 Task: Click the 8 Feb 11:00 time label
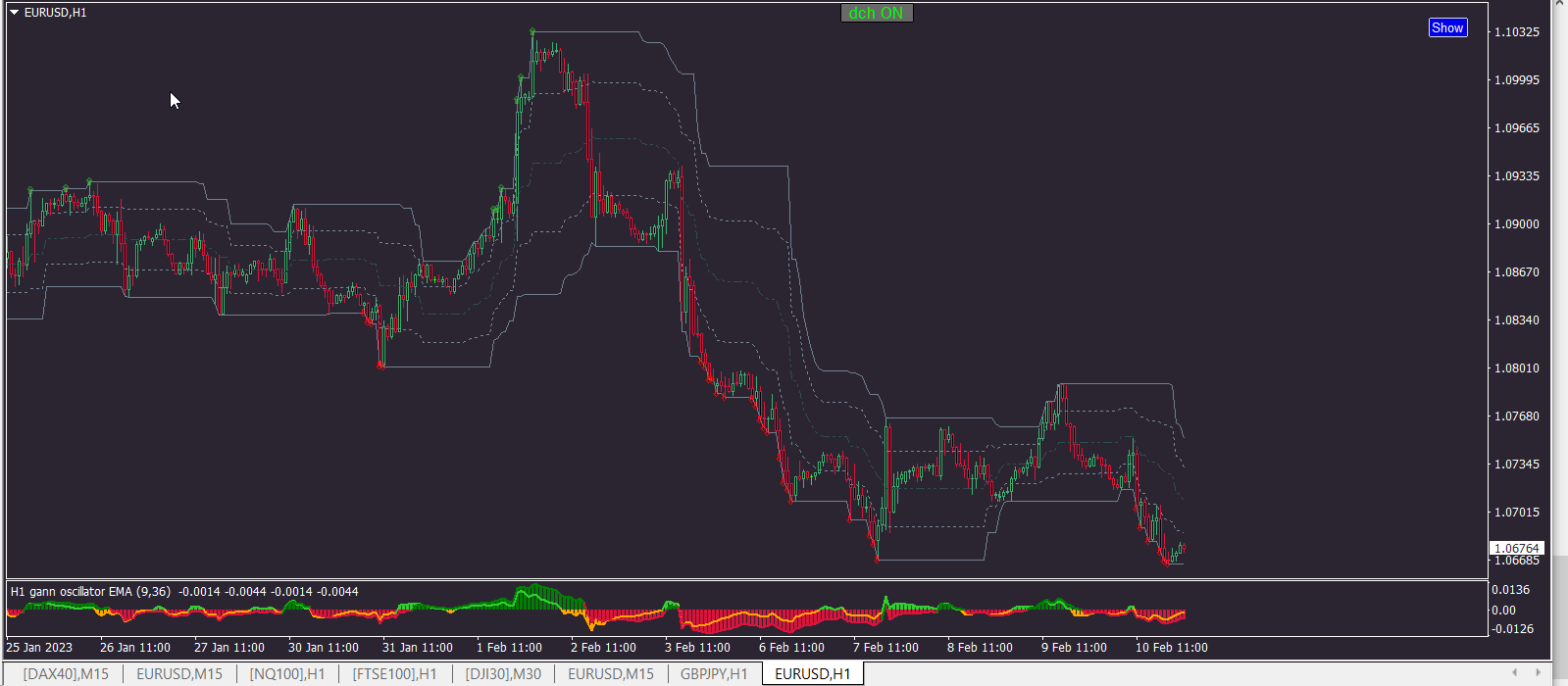[980, 648]
